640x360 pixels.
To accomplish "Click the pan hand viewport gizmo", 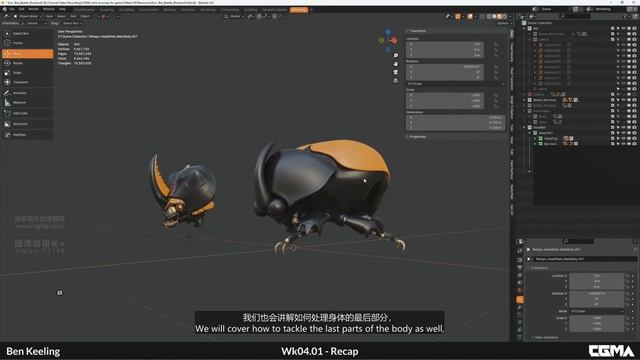I will click(395, 64).
